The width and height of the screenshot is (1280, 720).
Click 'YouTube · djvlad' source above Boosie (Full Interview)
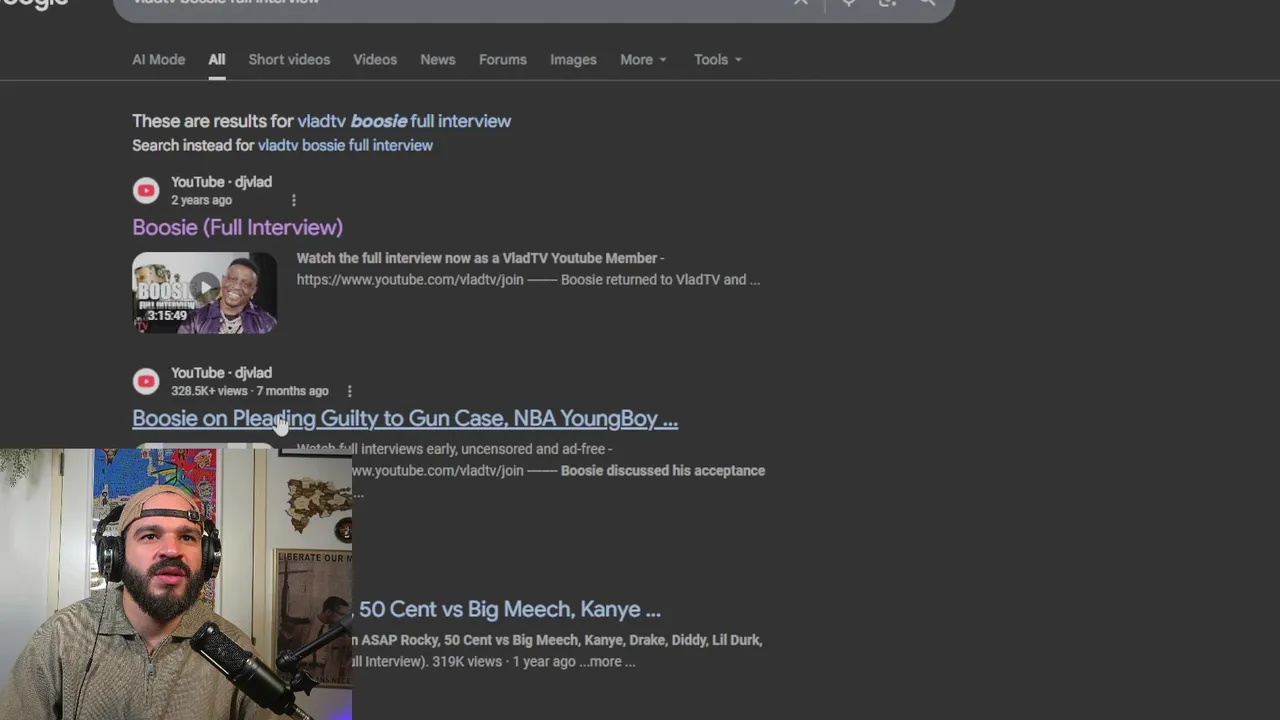[221, 182]
